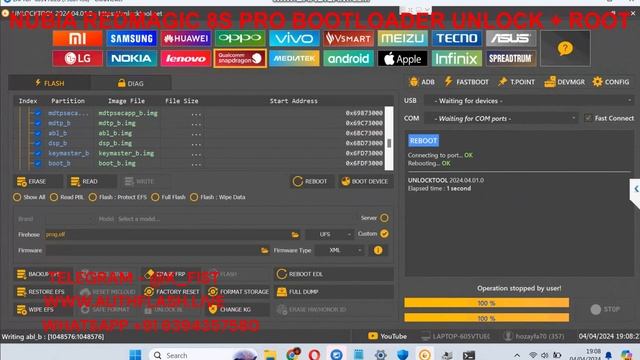This screenshot has height=360, width=640.
Task: Click the CHANGE KG button
Action: (x=238, y=309)
